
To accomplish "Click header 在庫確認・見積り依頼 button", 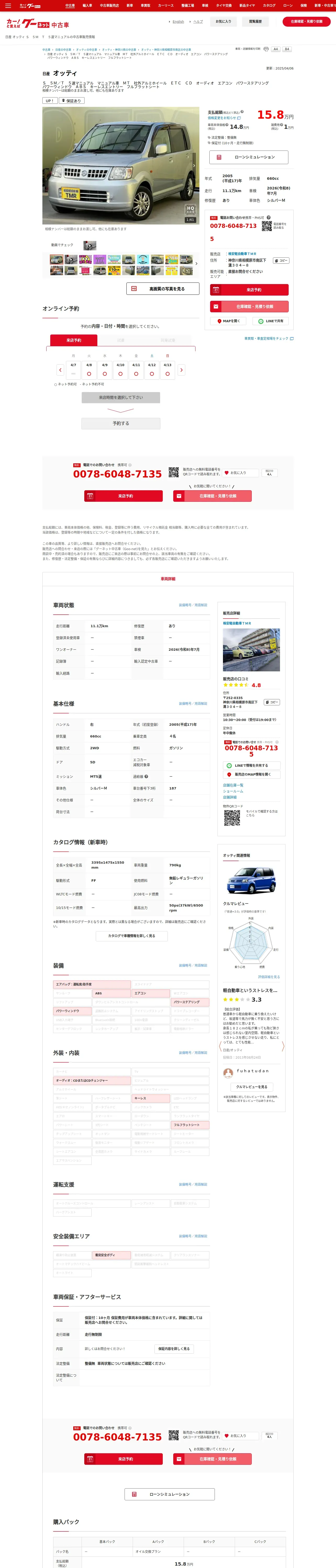I will [307, 21].
